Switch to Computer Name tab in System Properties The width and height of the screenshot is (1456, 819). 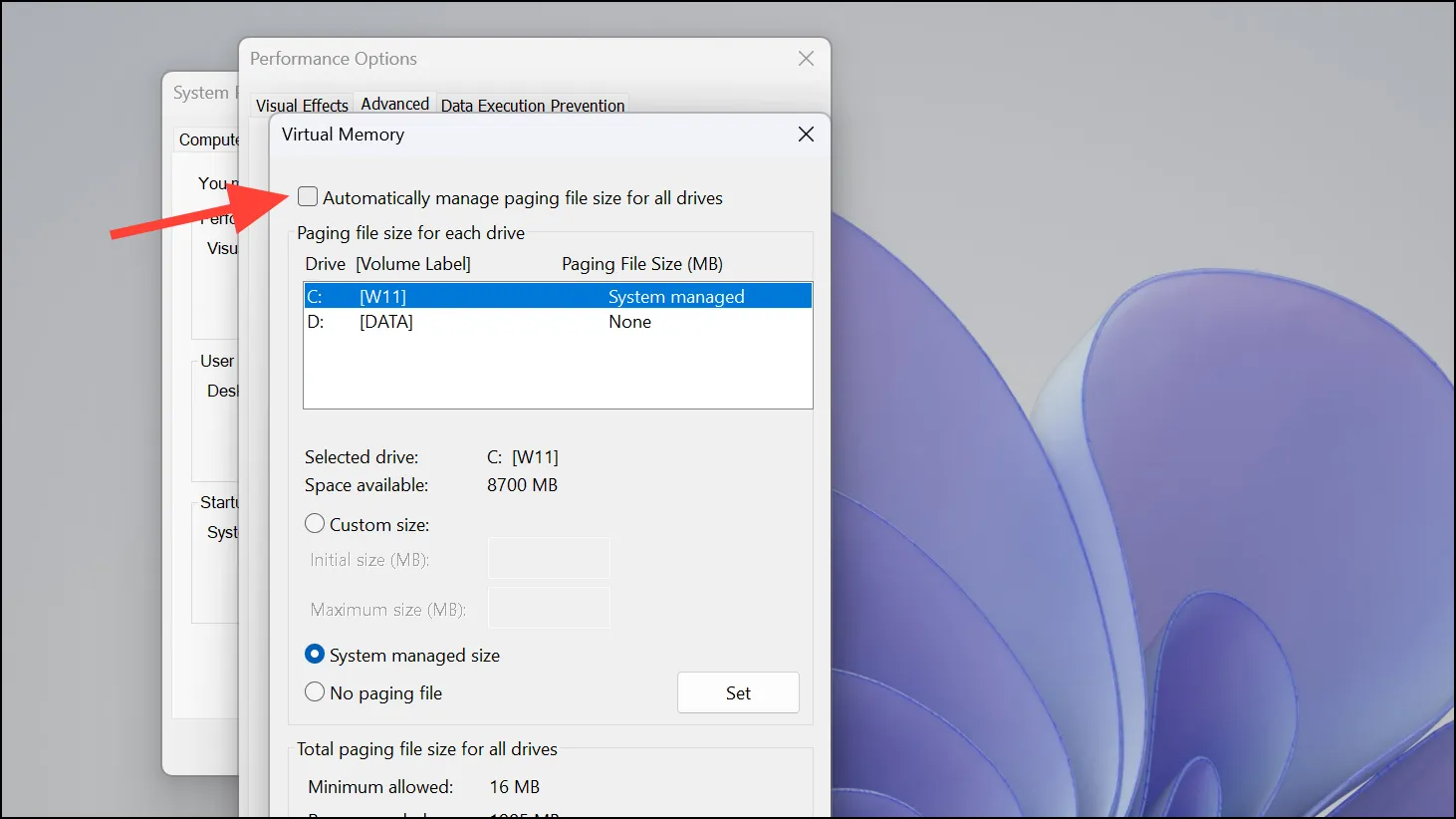(207, 140)
